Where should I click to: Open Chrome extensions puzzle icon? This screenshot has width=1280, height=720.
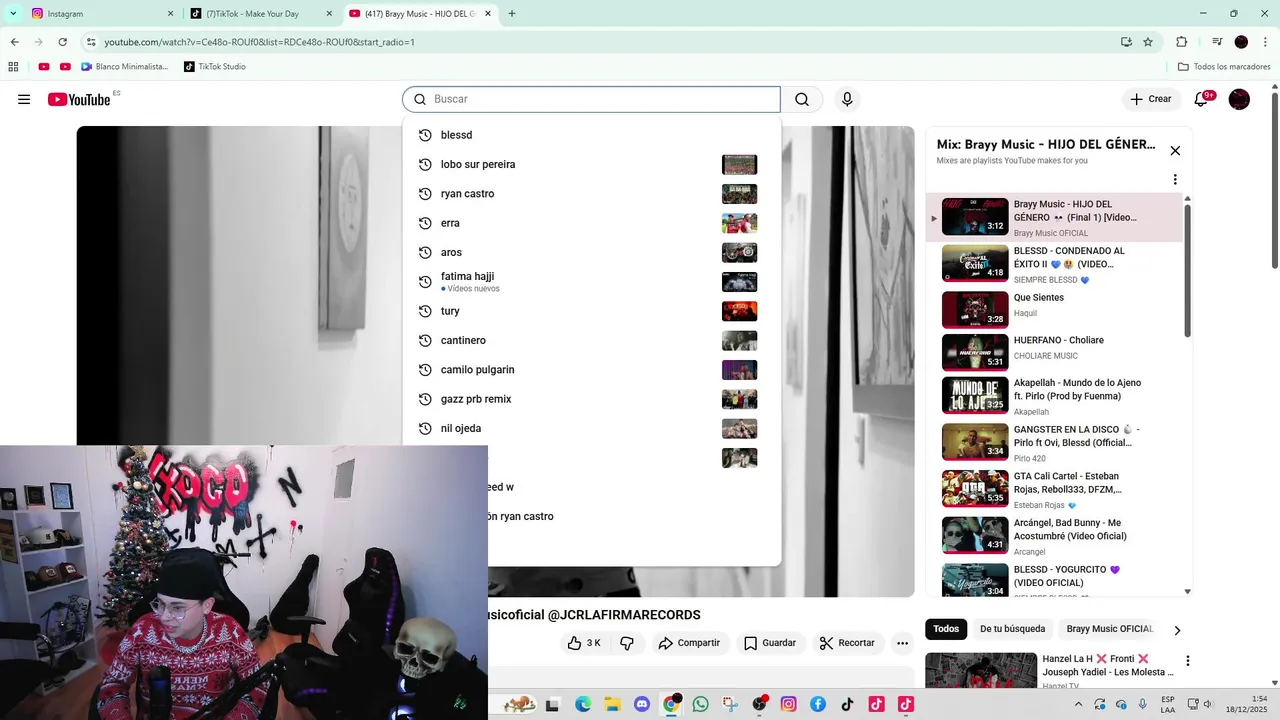point(1181,42)
